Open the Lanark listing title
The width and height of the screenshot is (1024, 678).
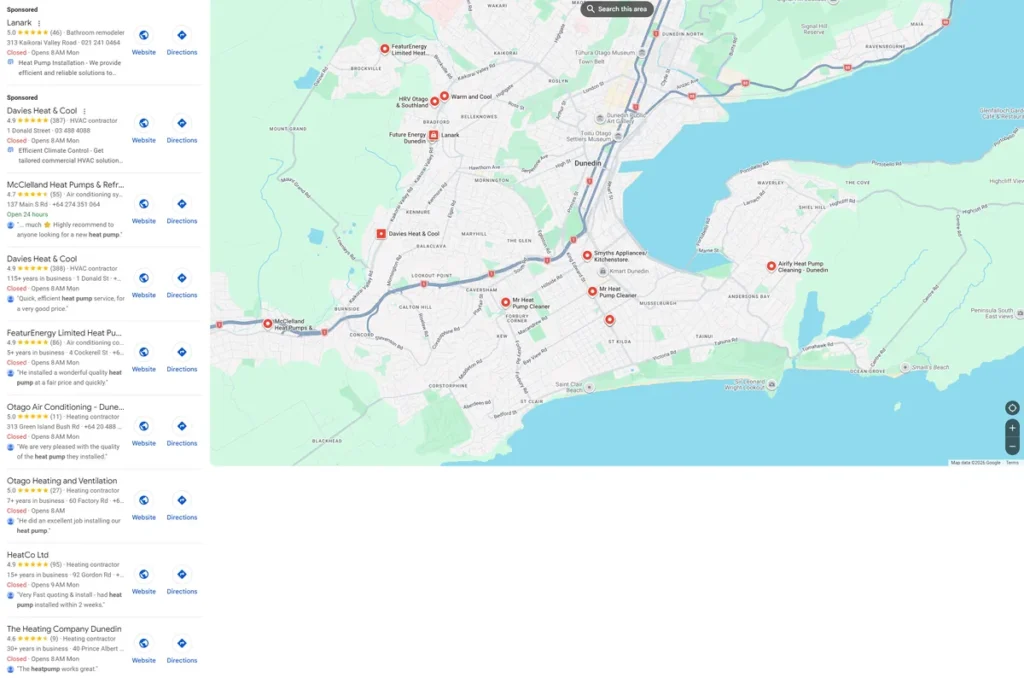click(x=19, y=23)
